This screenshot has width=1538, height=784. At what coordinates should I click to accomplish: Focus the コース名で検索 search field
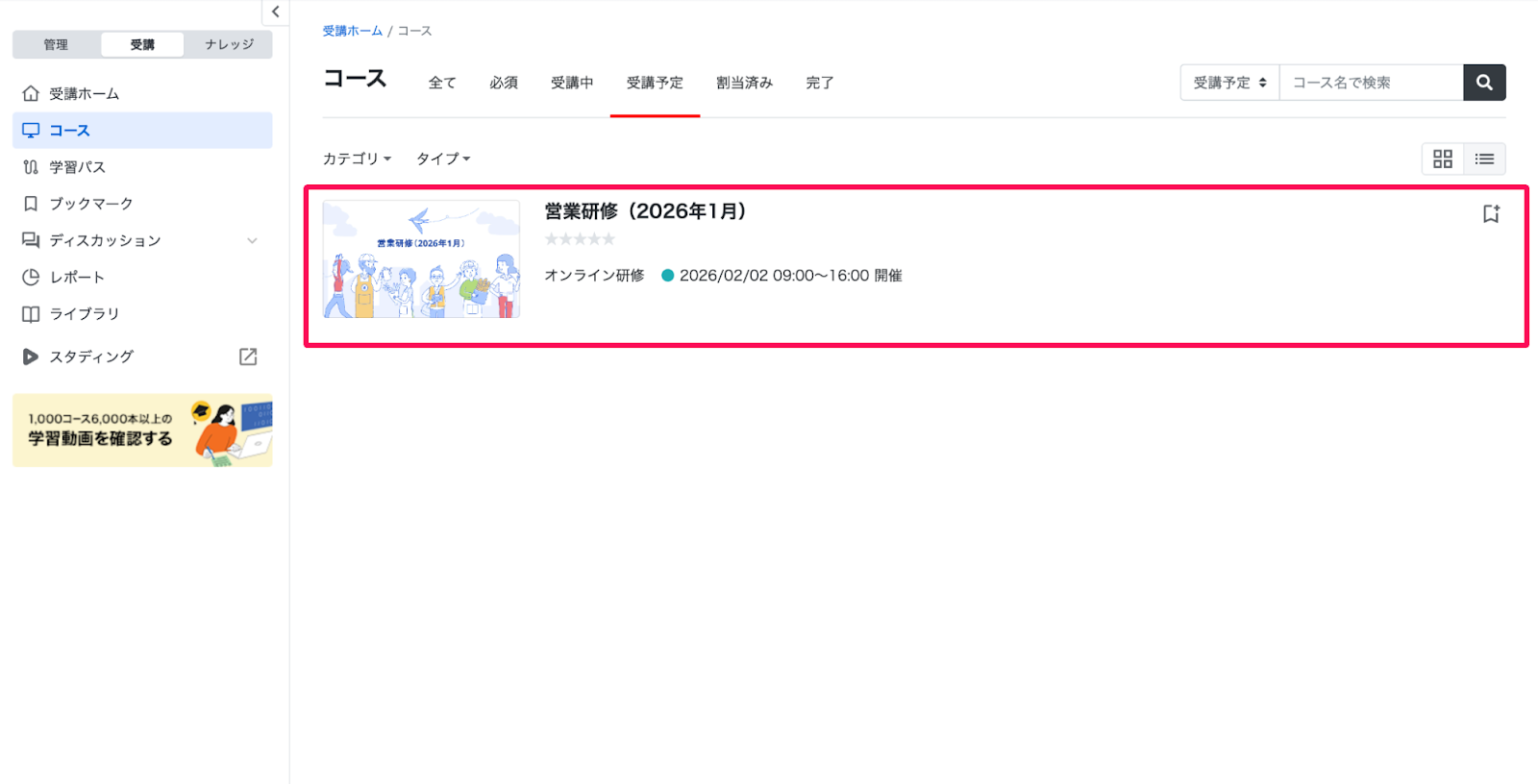click(x=1372, y=83)
